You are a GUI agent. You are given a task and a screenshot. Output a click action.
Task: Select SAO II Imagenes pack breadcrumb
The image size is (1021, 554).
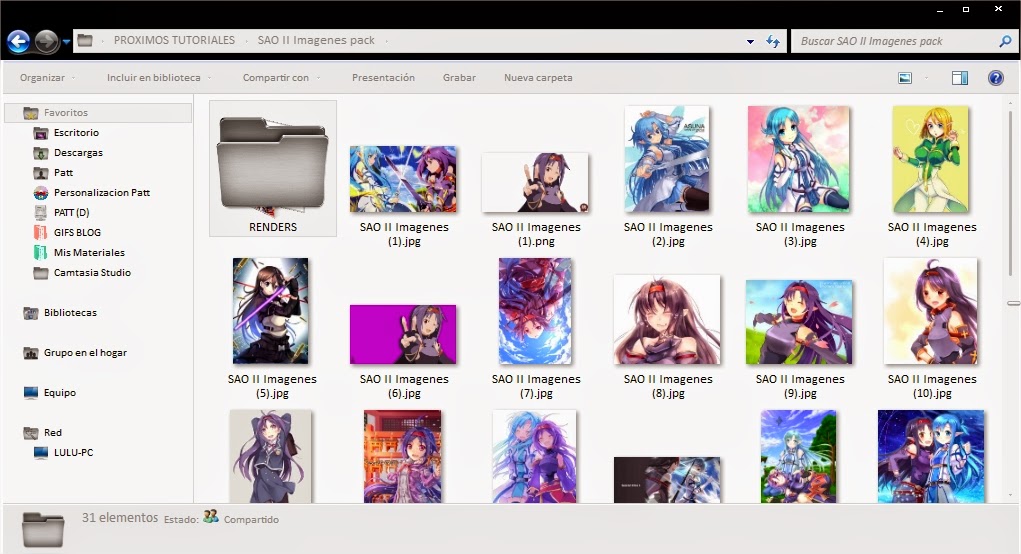pyautogui.click(x=316, y=40)
